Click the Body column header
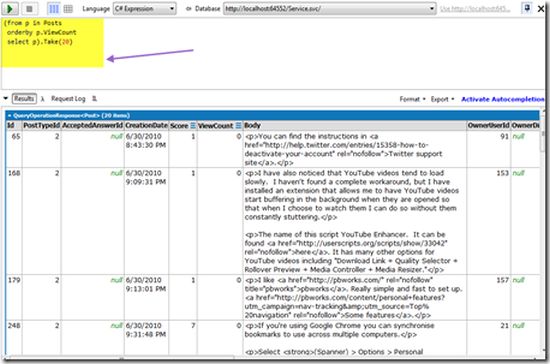Viewport: 550px width, 364px height. [355, 126]
